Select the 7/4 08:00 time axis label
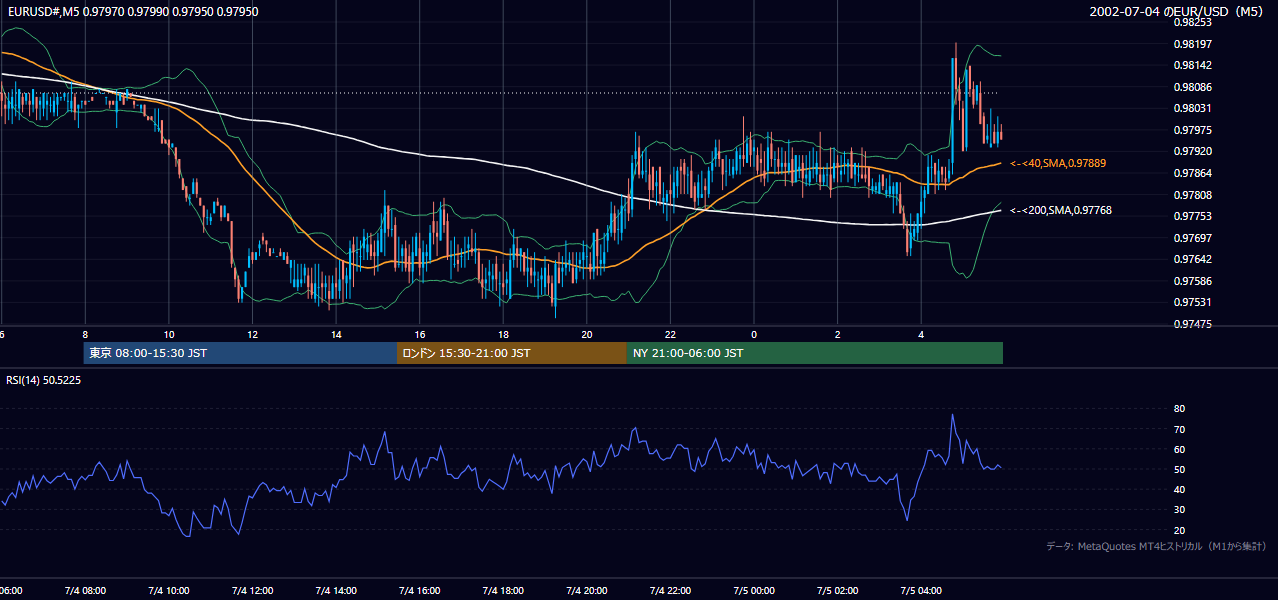 click(x=85, y=591)
